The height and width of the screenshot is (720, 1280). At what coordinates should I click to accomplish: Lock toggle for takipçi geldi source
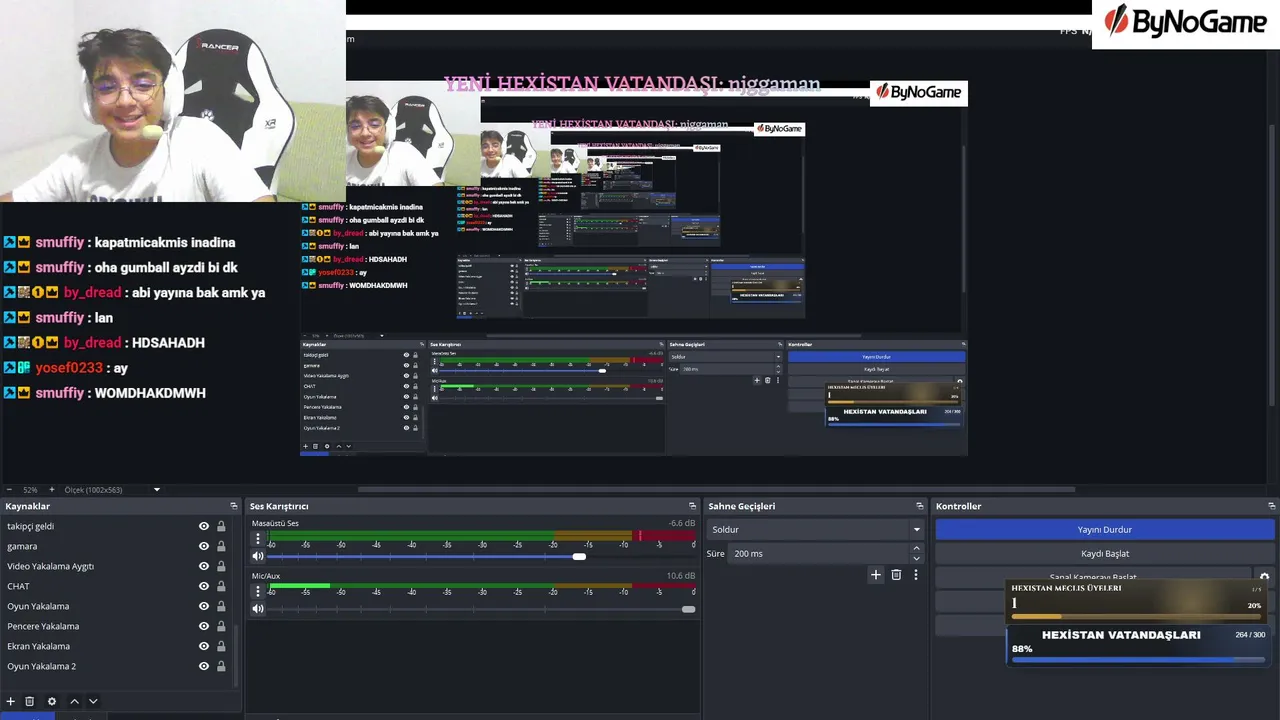(x=221, y=526)
